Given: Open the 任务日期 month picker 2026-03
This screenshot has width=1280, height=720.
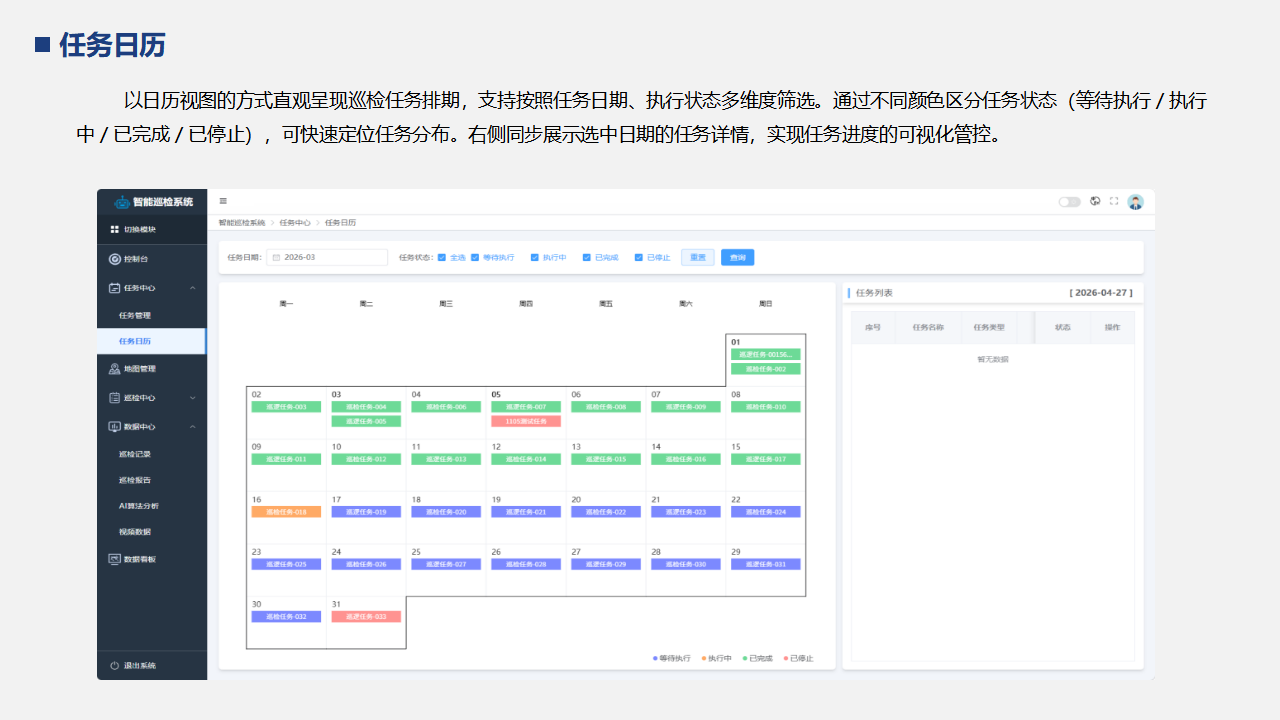Looking at the screenshot, I should point(327,257).
